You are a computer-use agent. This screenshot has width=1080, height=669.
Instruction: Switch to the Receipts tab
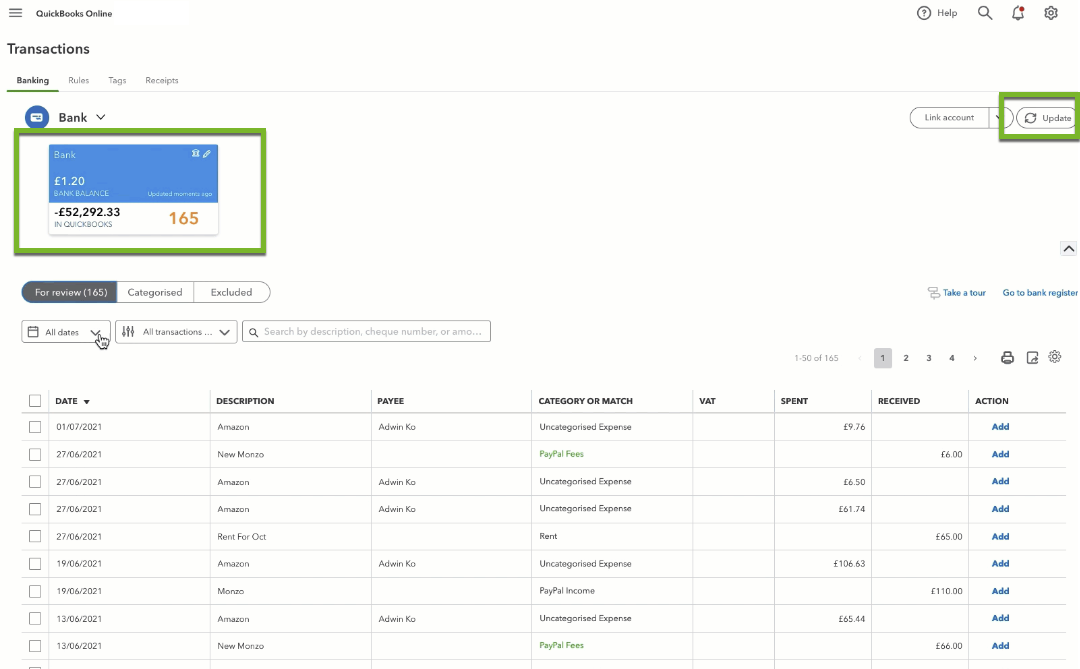pos(162,81)
